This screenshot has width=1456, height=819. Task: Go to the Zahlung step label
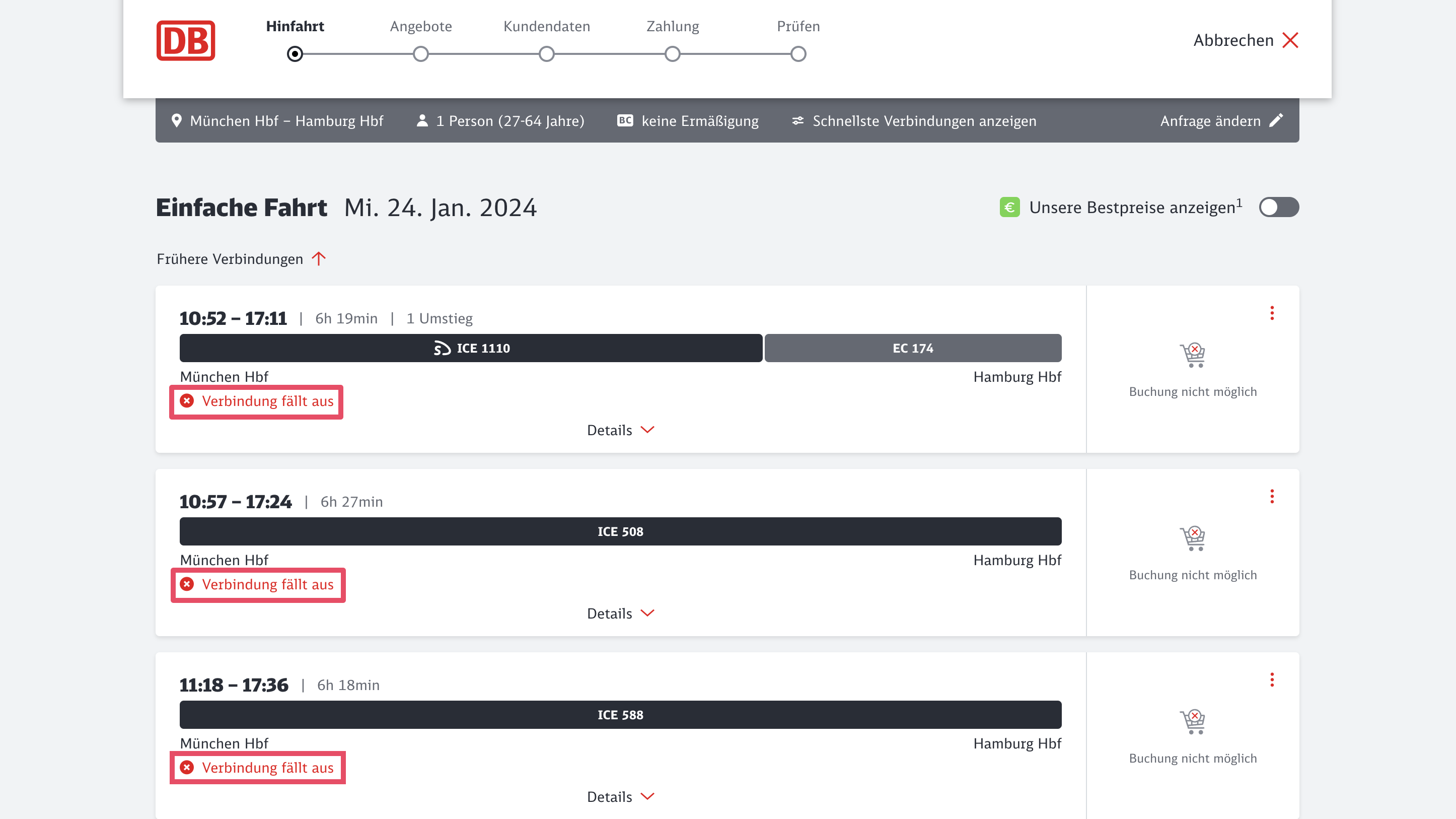(673, 27)
